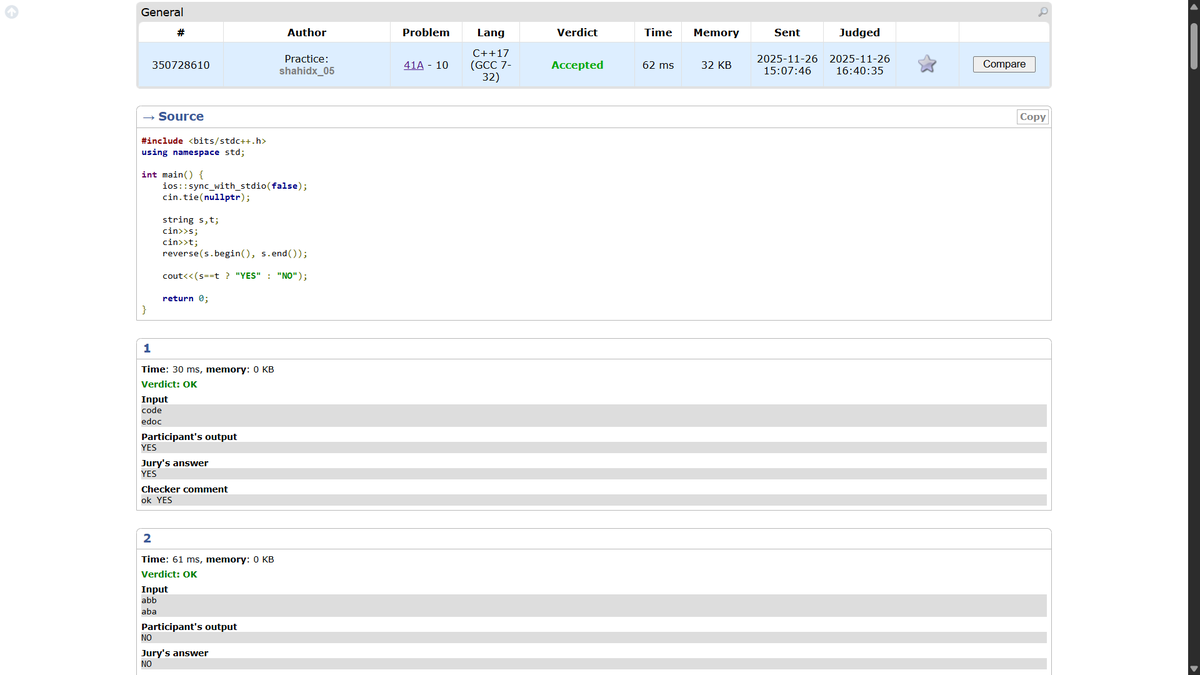The image size is (1200, 675).
Task: Click test 1 heading number
Action: tap(147, 348)
